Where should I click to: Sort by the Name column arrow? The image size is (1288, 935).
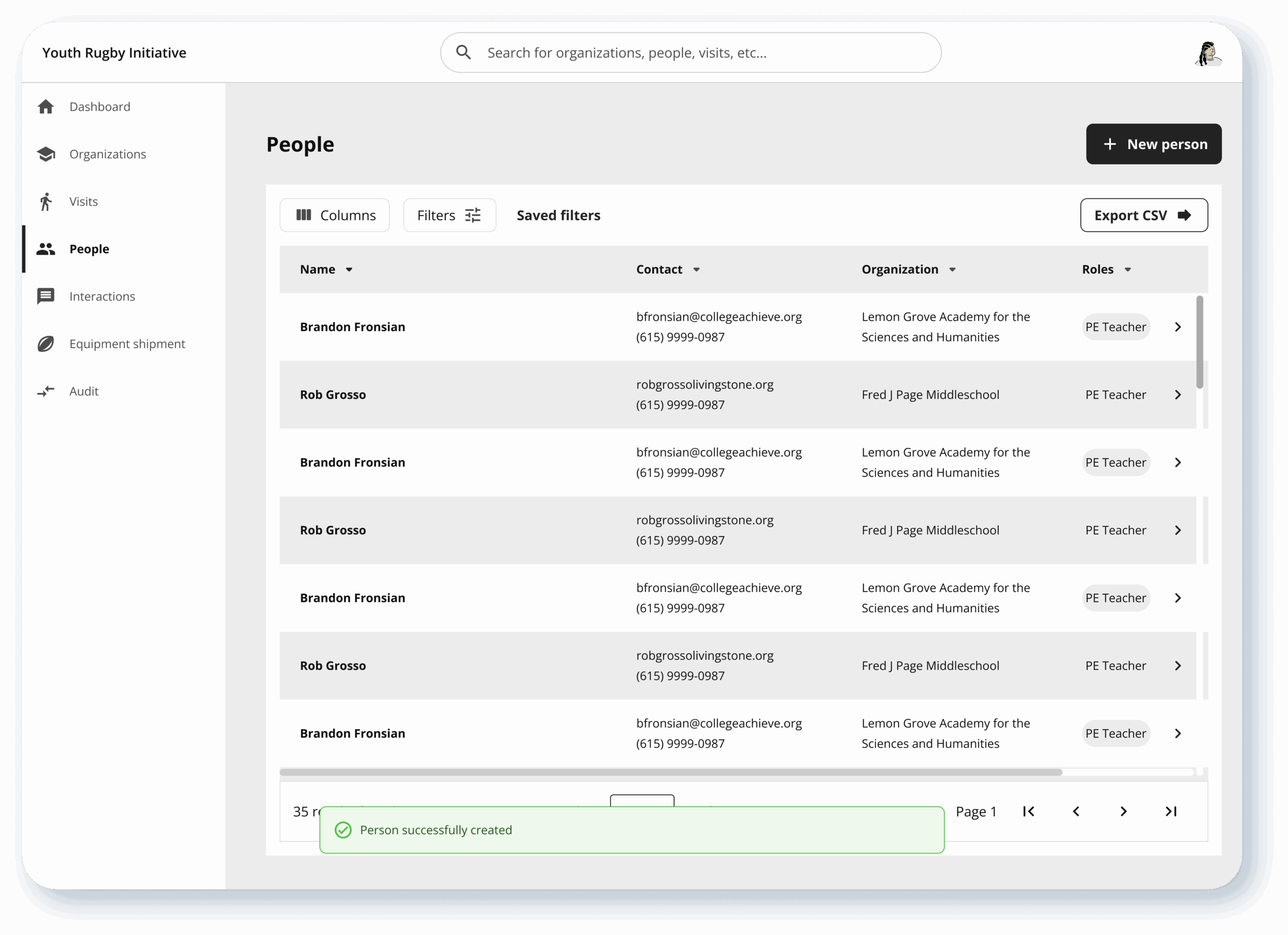[x=349, y=270]
